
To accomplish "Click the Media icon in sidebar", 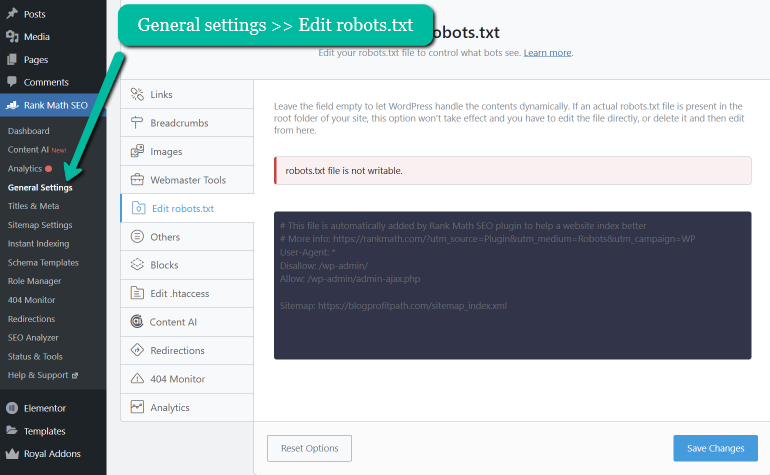I will pos(12,36).
